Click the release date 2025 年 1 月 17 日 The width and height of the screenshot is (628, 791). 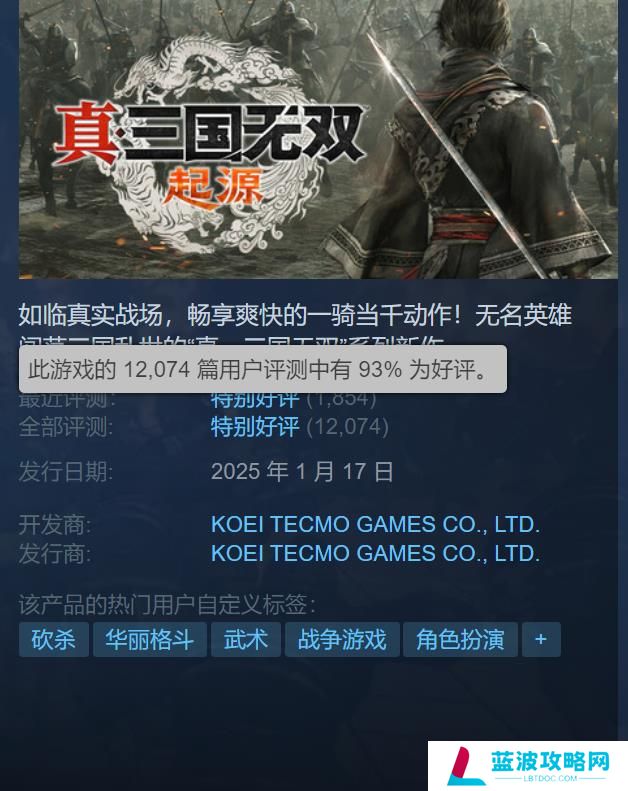302,472
